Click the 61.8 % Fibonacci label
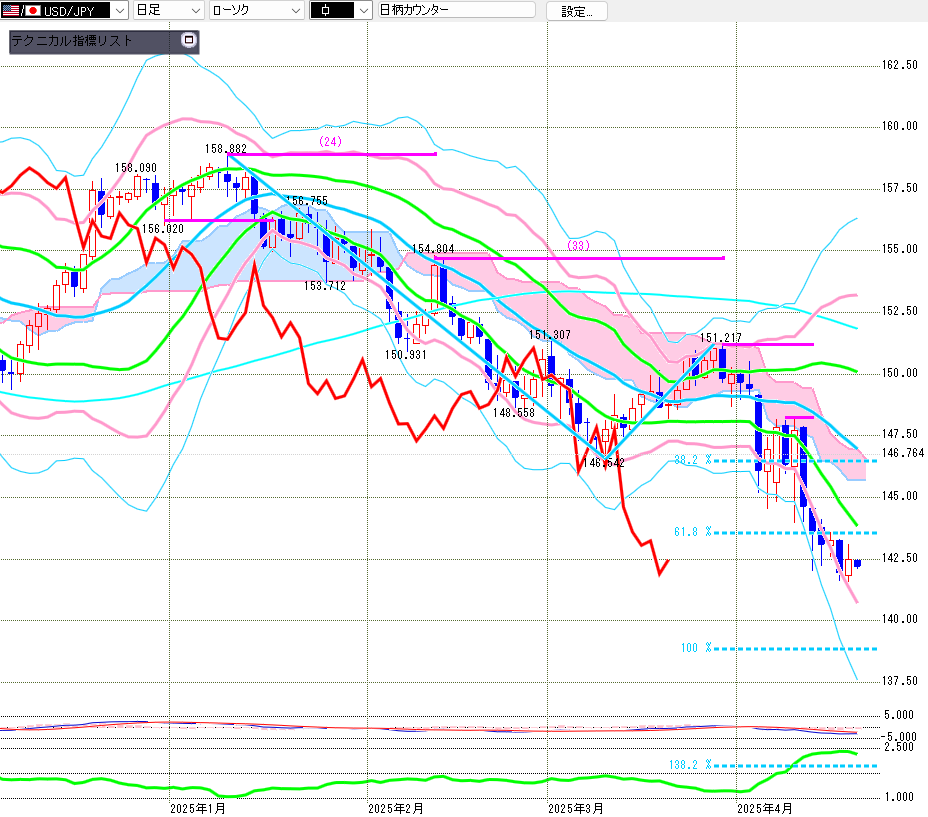This screenshot has height=817, width=928. coord(692,532)
